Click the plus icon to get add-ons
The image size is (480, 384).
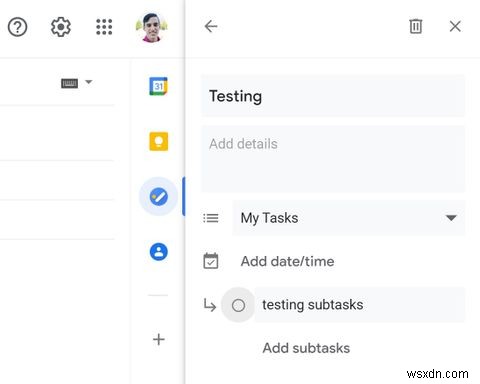click(x=159, y=340)
